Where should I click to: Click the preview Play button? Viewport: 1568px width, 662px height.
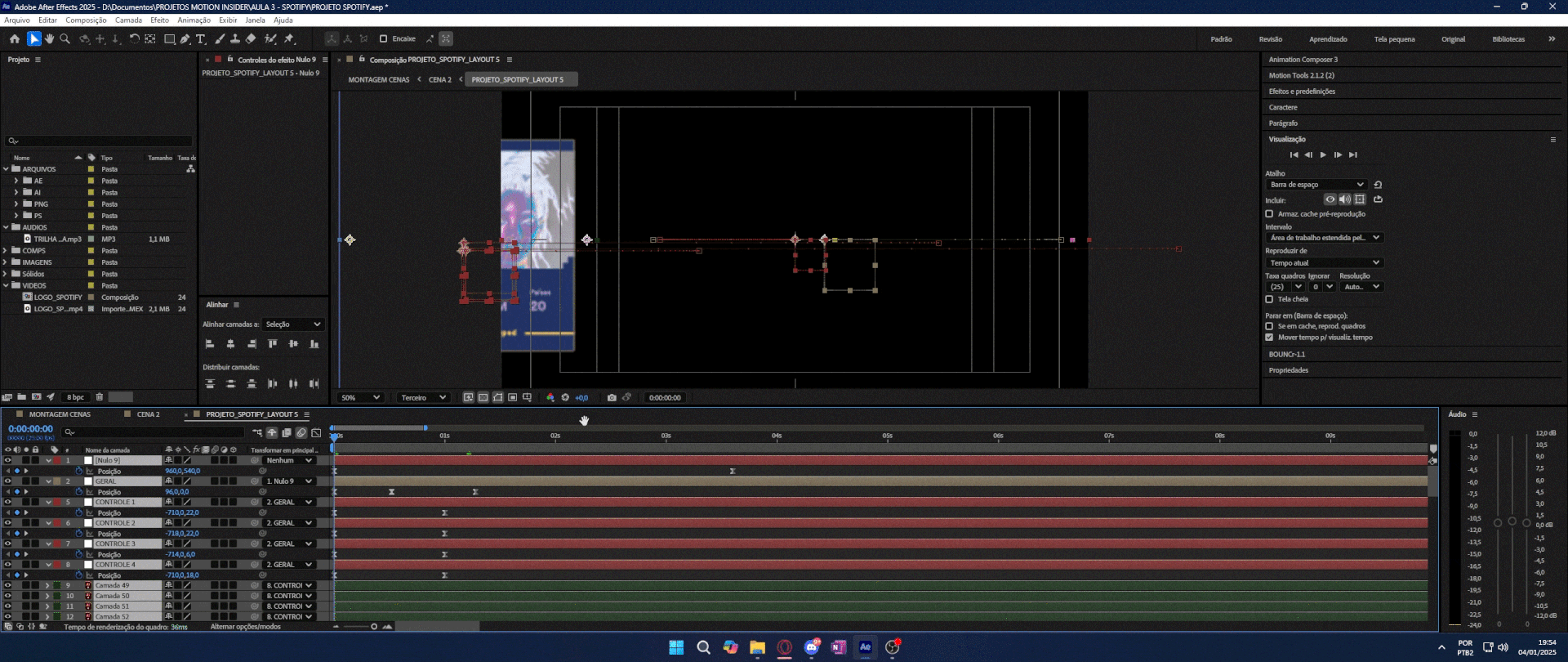(x=1323, y=154)
